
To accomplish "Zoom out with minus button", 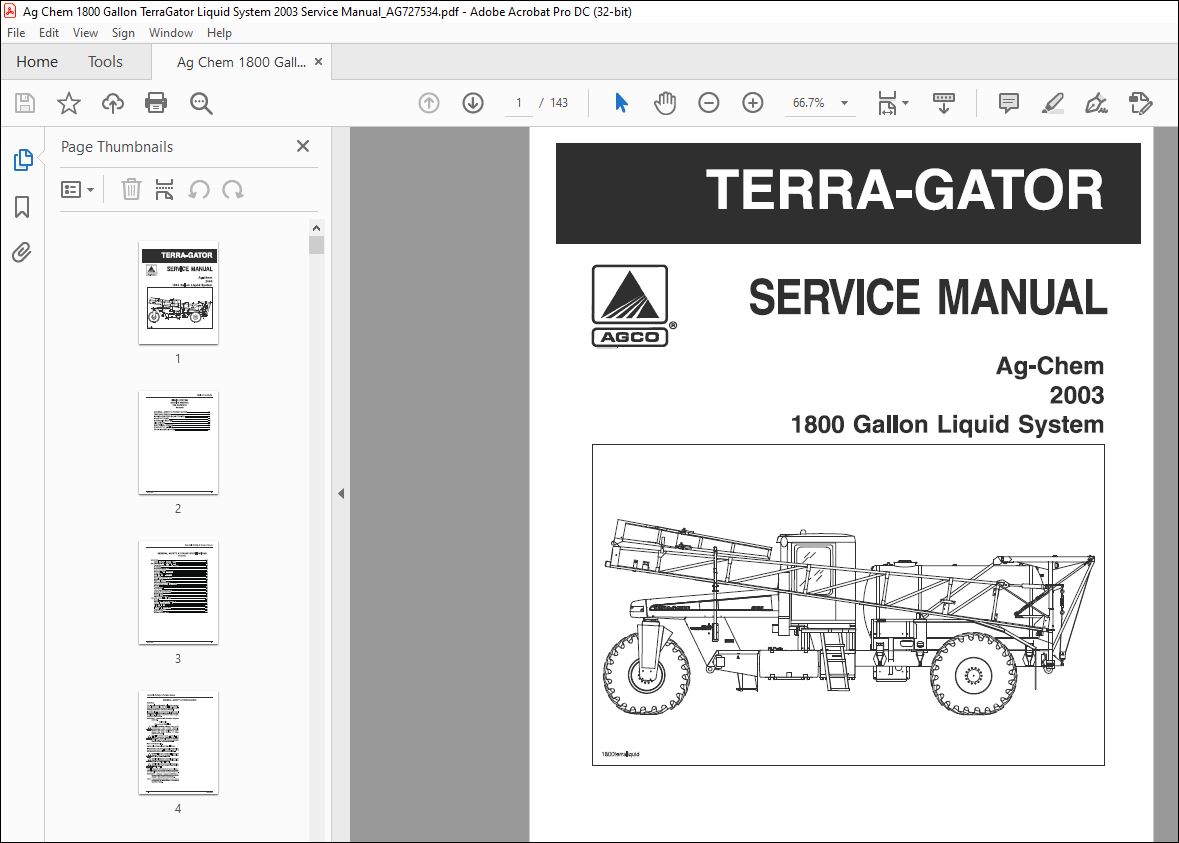I will [x=708, y=103].
